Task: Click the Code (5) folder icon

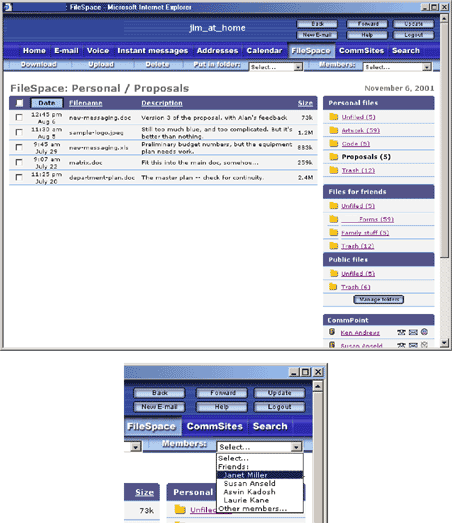Action: click(334, 143)
